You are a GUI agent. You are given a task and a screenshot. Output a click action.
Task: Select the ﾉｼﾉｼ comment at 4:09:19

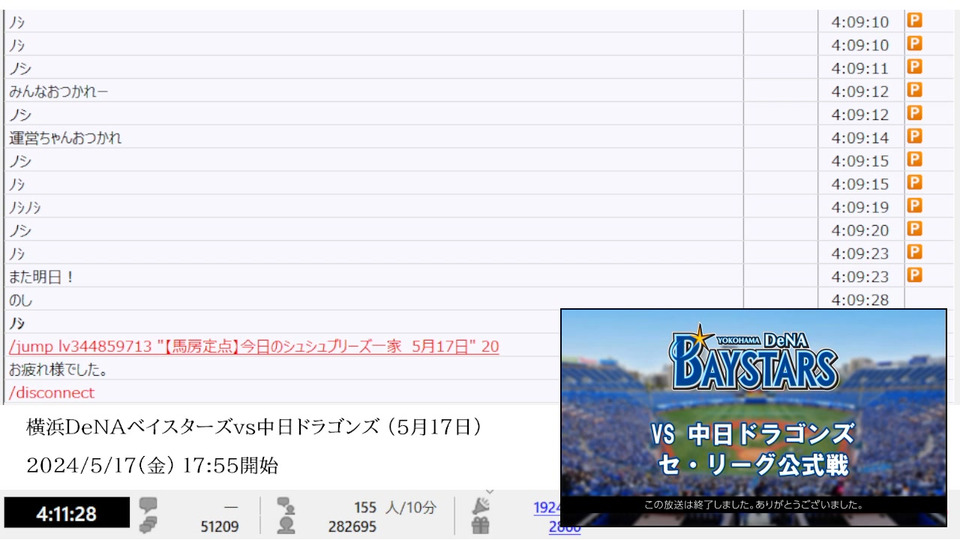click(24, 208)
